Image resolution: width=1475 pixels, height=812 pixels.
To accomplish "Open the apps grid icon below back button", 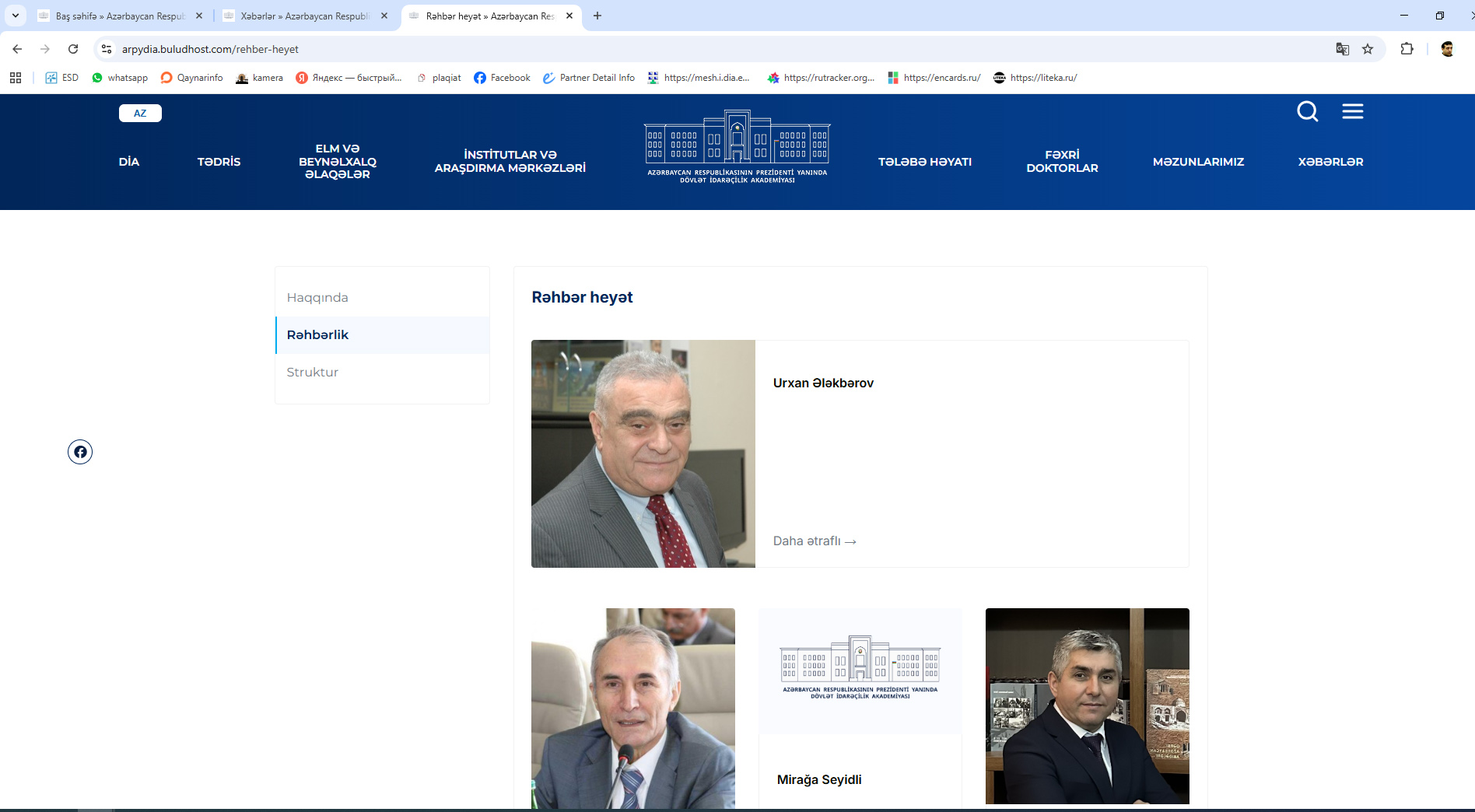I will click(16, 78).
